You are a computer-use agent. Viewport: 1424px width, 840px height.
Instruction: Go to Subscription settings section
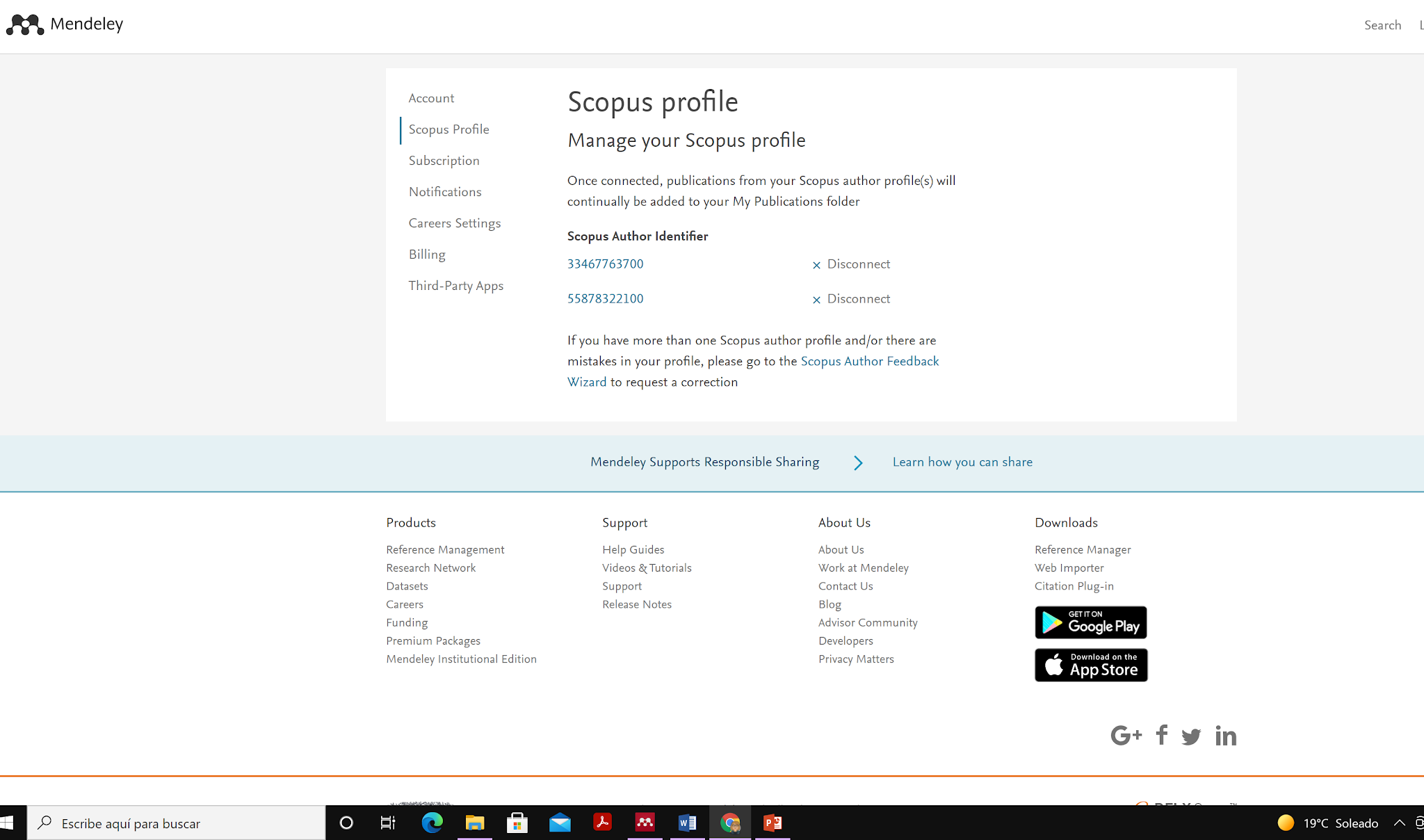point(444,161)
